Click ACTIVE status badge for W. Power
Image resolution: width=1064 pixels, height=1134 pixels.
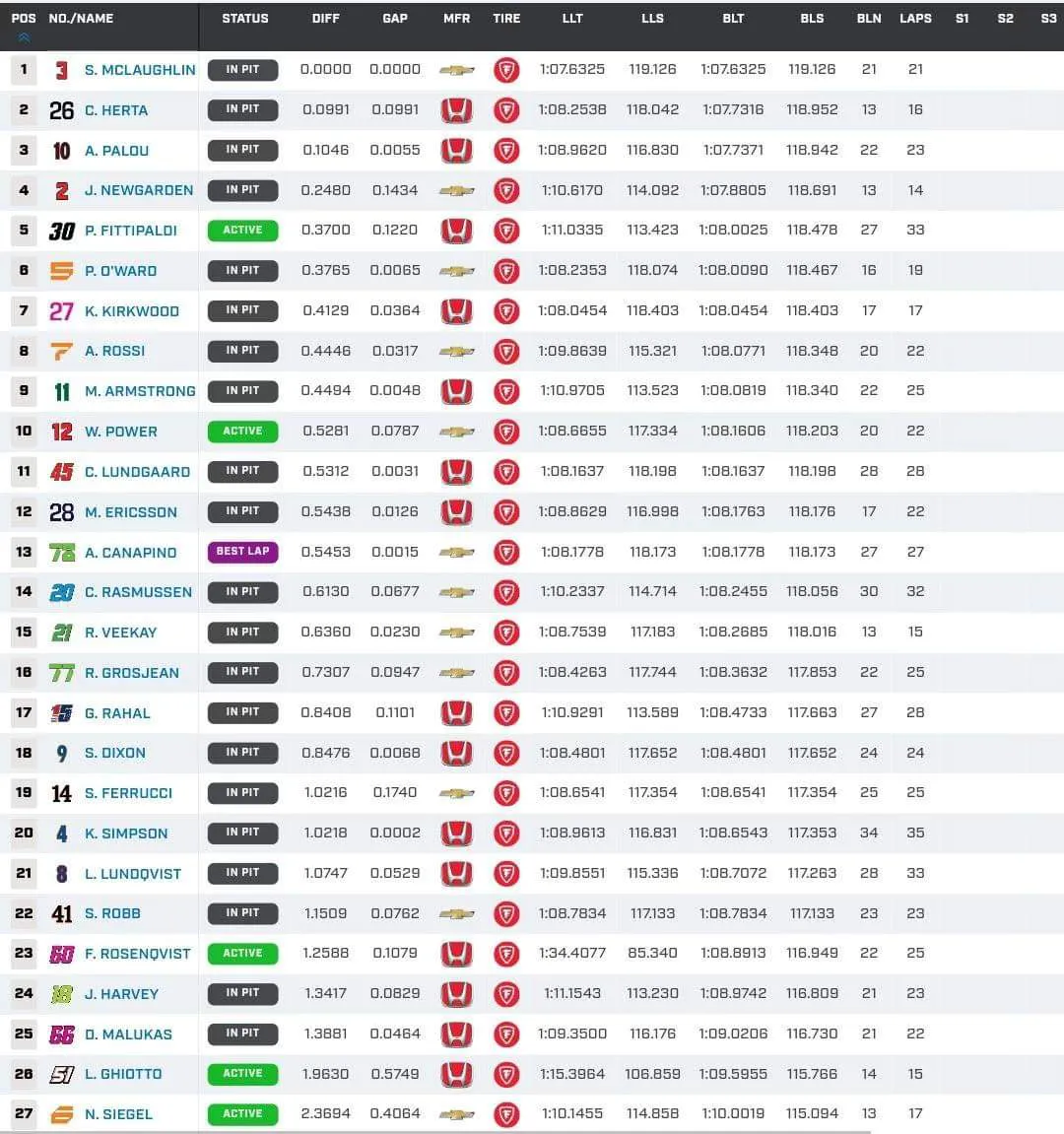[242, 432]
